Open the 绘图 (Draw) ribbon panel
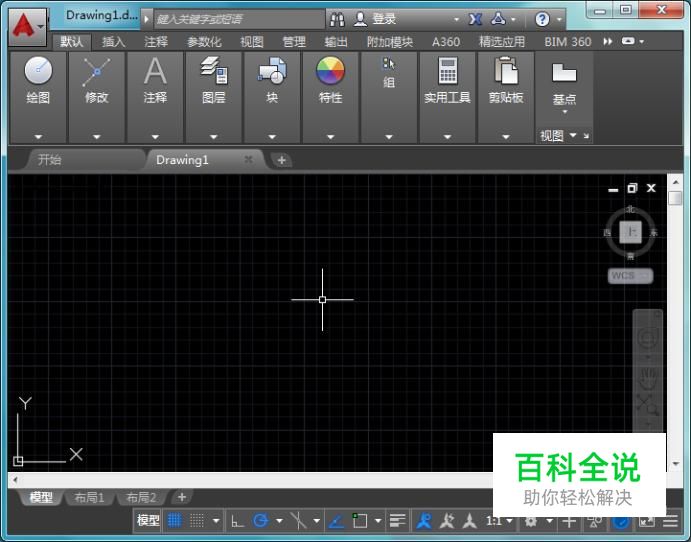 (x=38, y=79)
